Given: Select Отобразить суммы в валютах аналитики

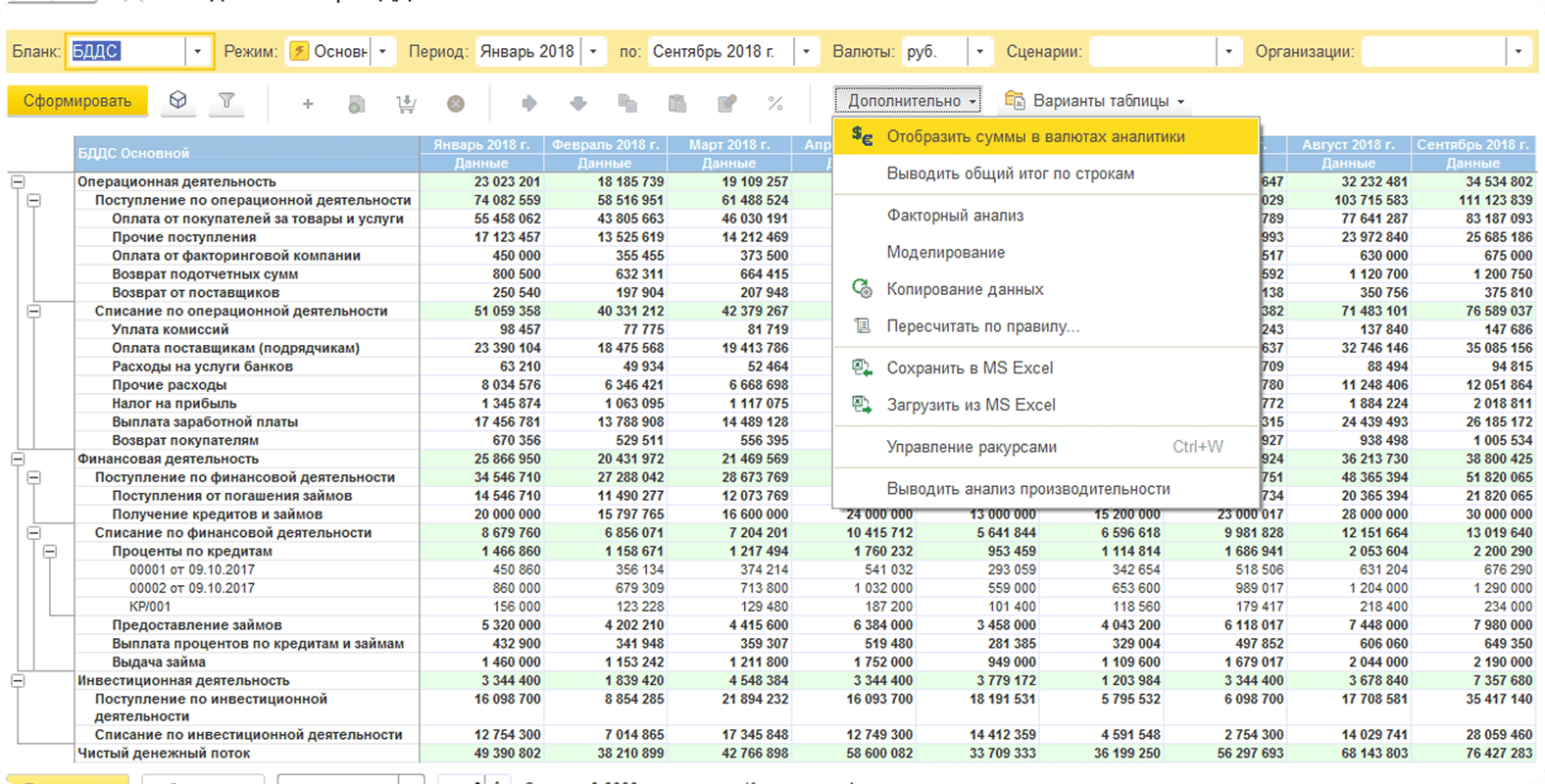Looking at the screenshot, I should click(x=1045, y=136).
